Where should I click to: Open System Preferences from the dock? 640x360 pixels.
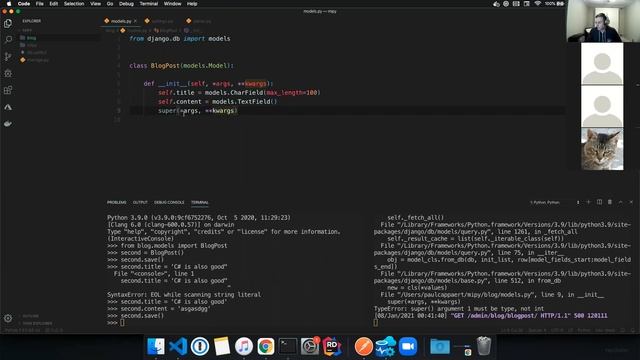[310, 347]
